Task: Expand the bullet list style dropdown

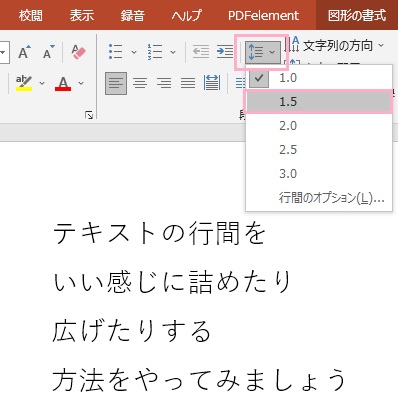Action: [x=134, y=52]
